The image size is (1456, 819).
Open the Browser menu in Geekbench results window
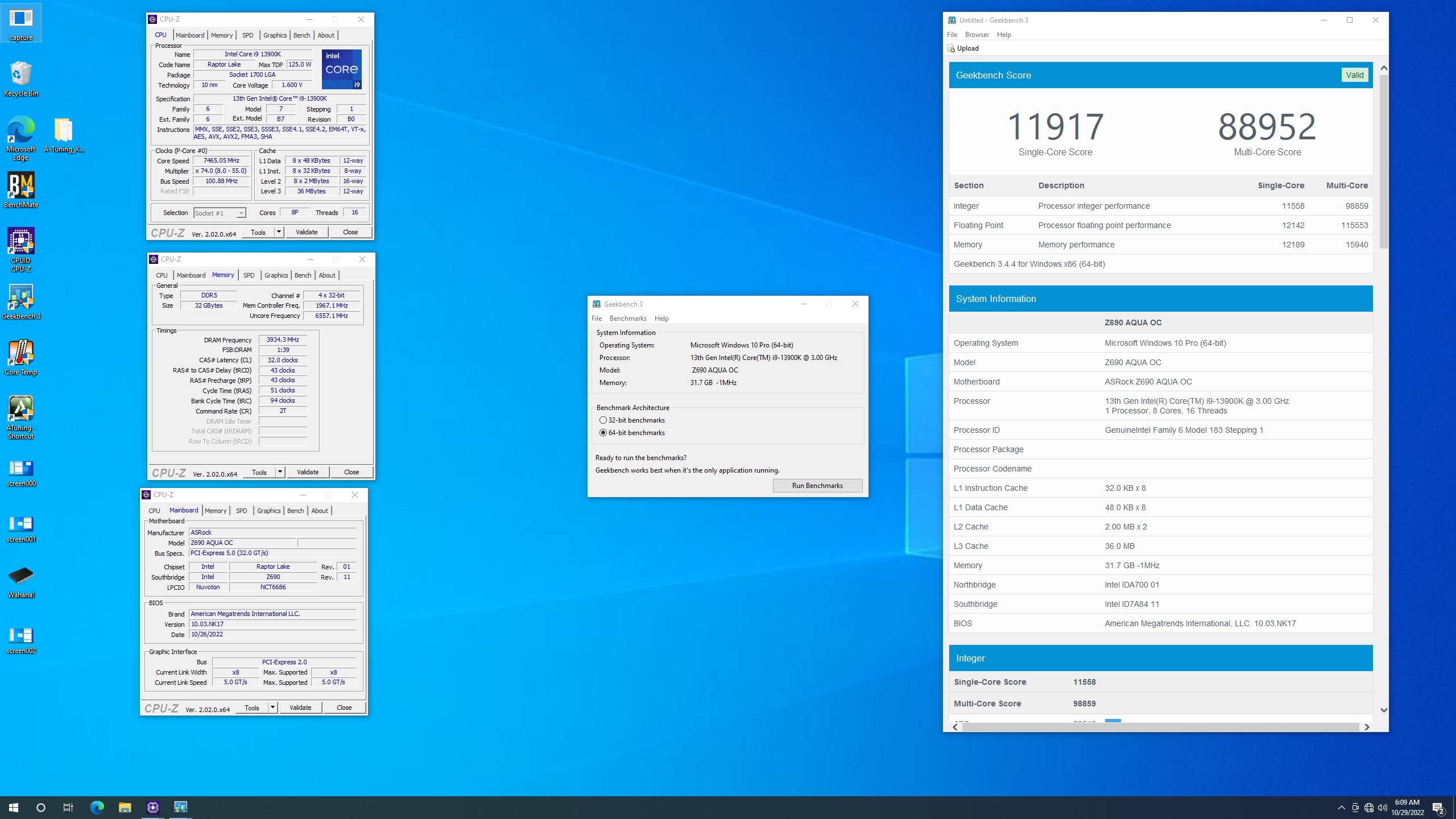click(977, 35)
